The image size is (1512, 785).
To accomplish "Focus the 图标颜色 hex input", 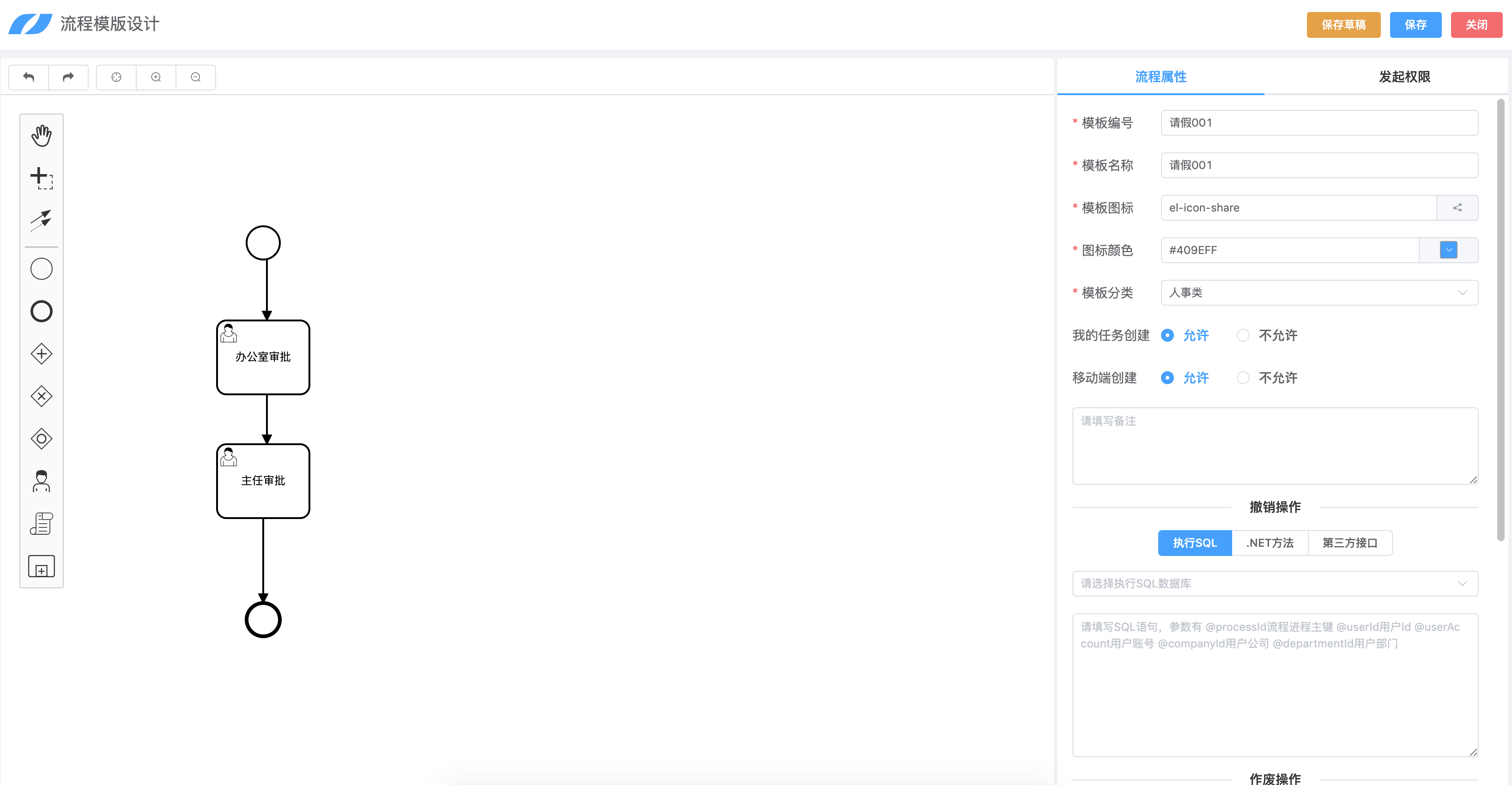I will point(1289,250).
